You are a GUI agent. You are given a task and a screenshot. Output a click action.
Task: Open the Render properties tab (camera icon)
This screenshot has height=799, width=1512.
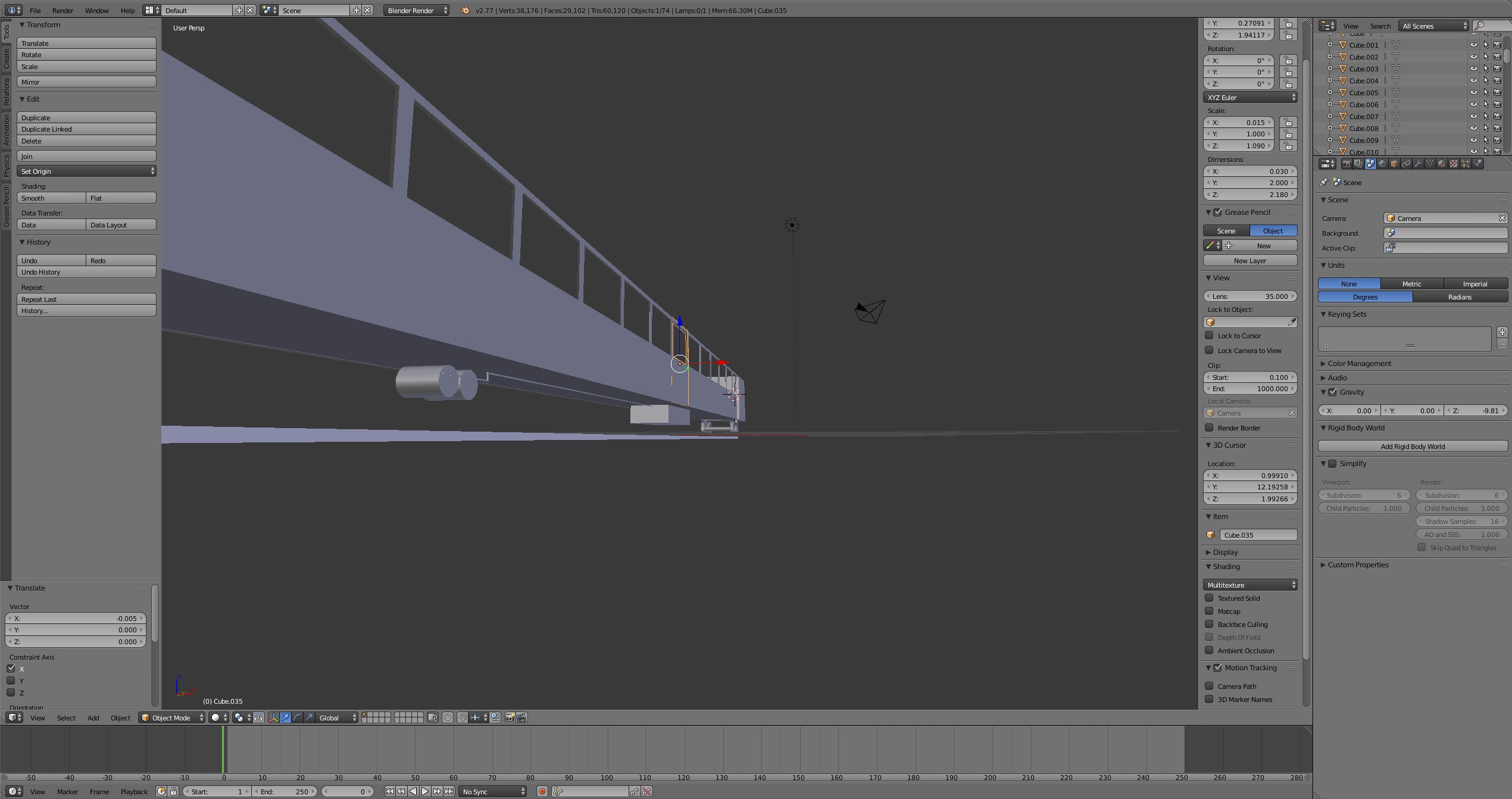click(x=1347, y=164)
